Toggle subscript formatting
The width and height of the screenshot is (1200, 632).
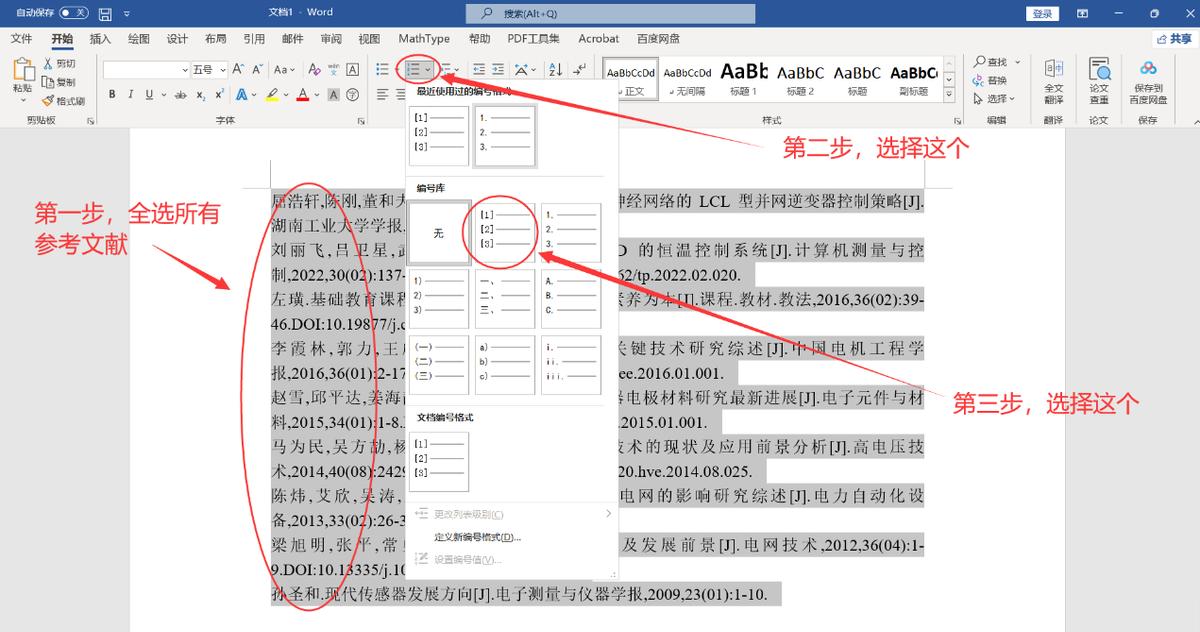coord(200,95)
